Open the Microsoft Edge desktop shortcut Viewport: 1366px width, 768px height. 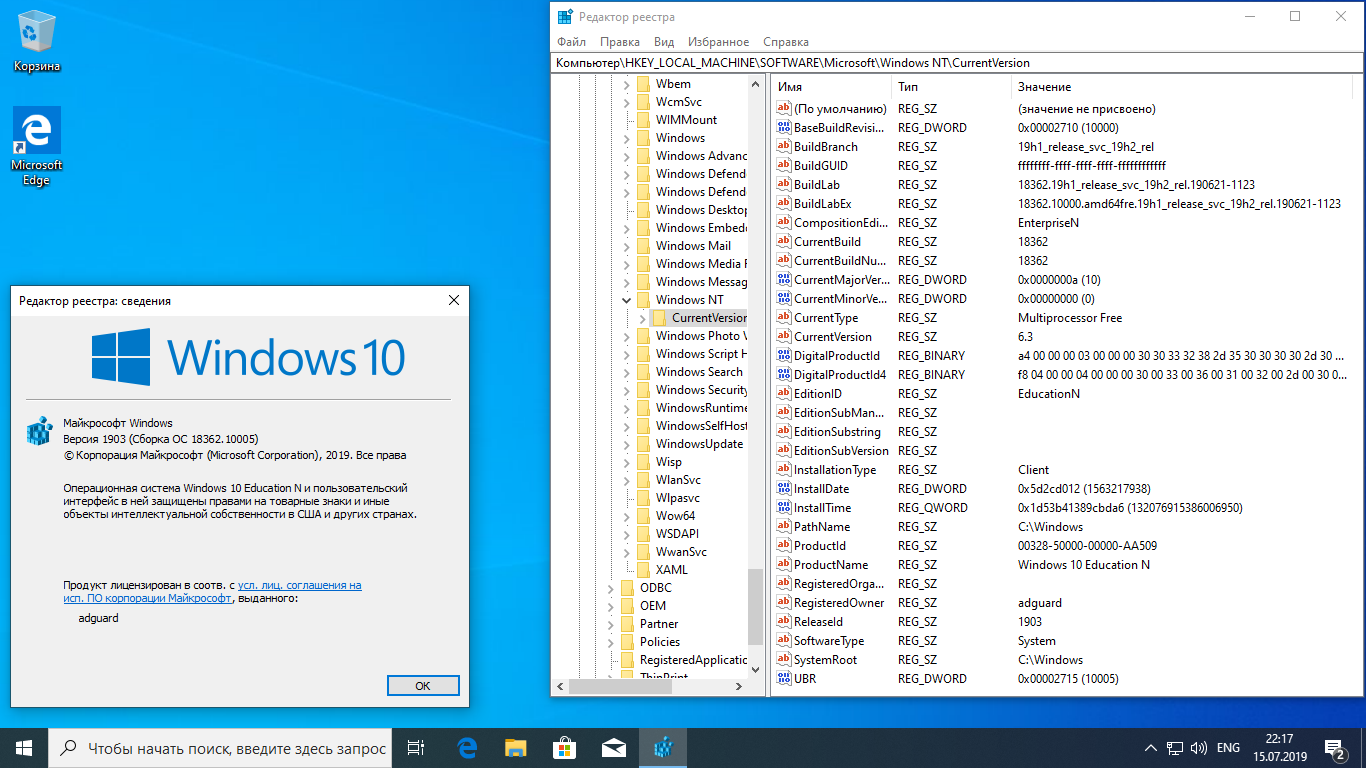click(37, 146)
